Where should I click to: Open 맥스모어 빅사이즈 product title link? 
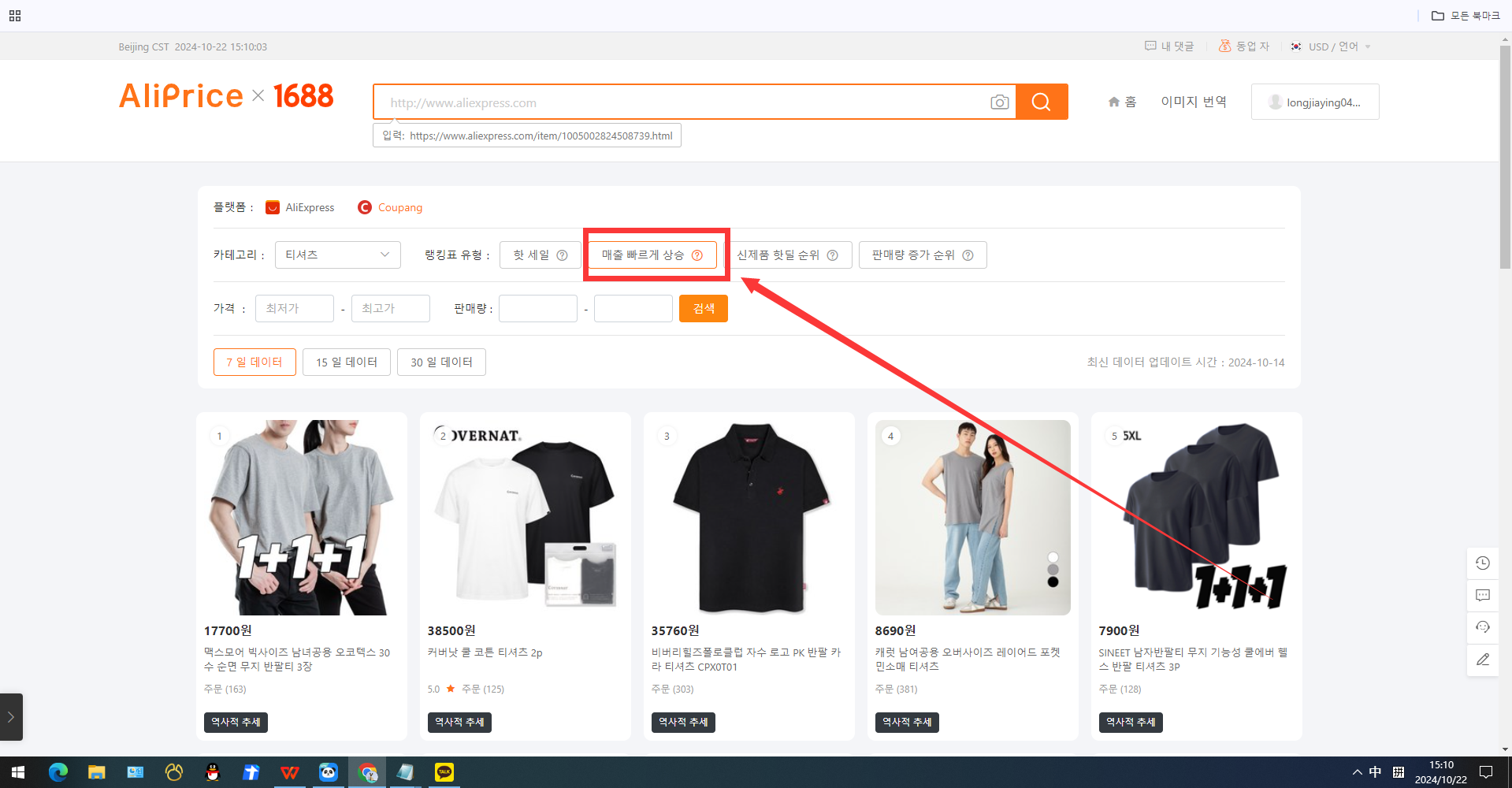[x=297, y=660]
